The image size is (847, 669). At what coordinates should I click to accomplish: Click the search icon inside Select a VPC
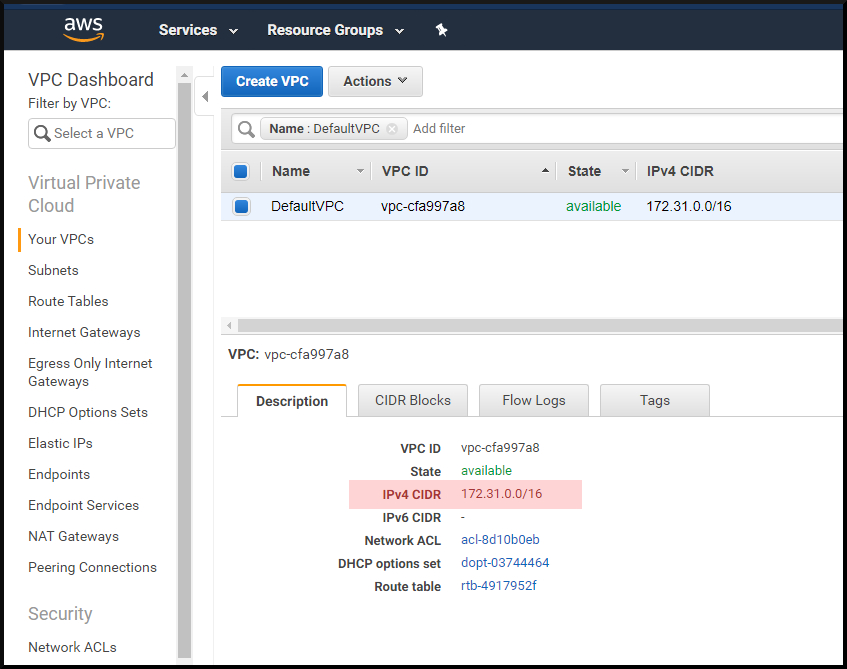[42, 133]
